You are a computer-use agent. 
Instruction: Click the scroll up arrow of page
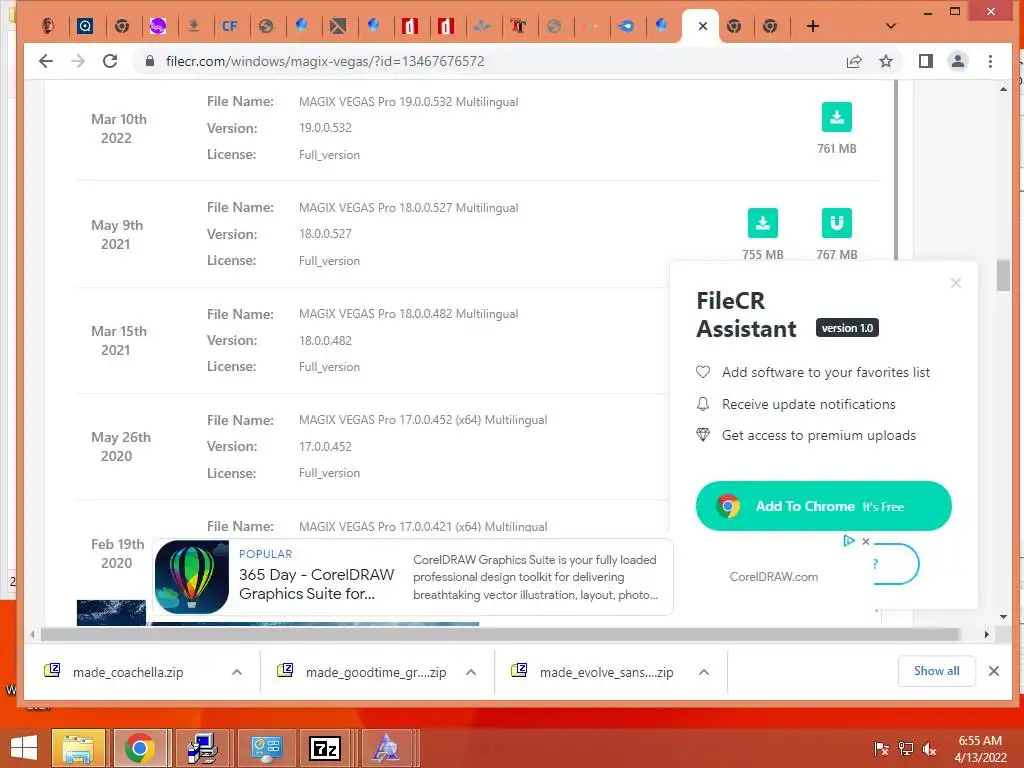[x=1003, y=89]
